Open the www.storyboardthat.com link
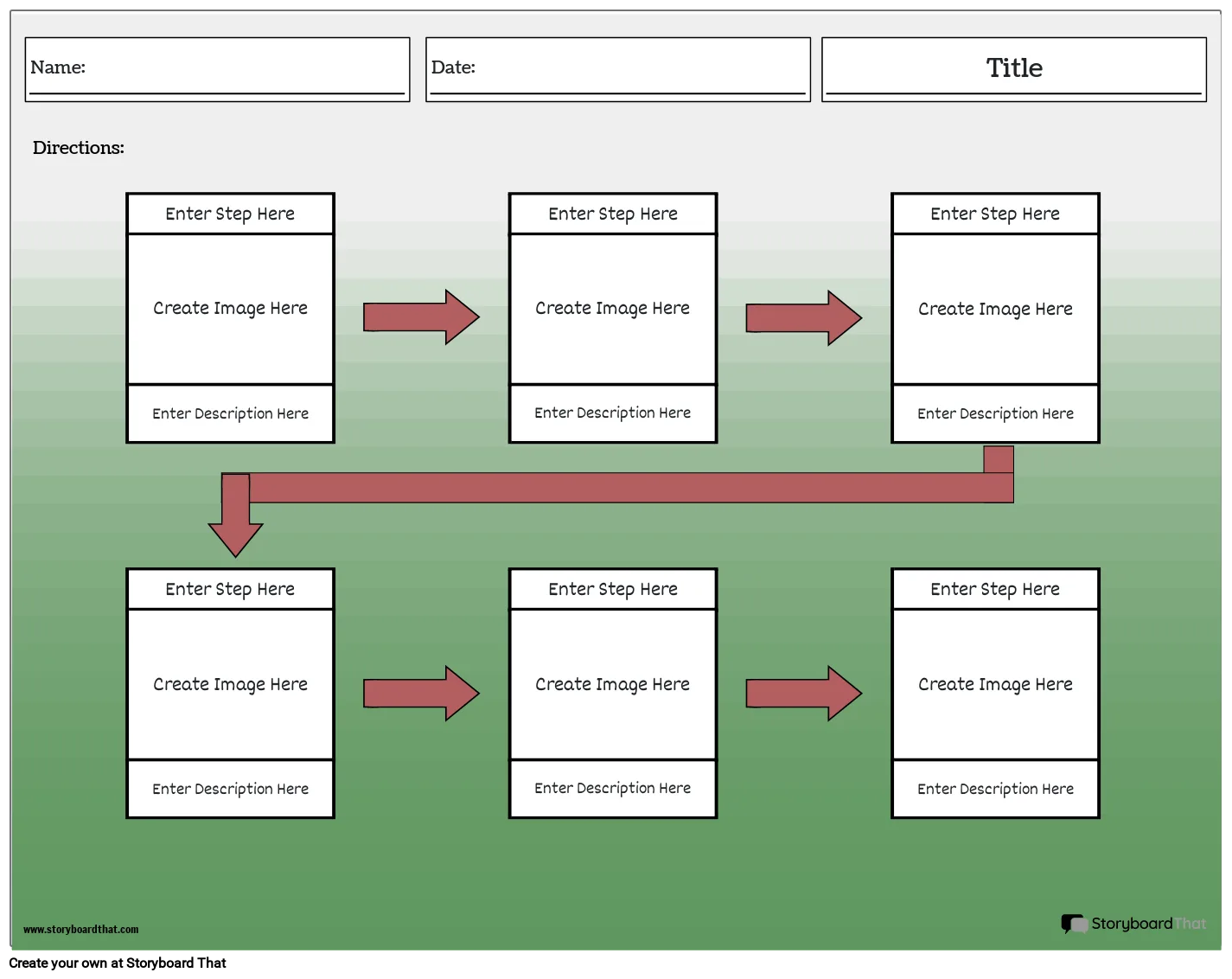The image size is (1232, 979). coord(80,930)
